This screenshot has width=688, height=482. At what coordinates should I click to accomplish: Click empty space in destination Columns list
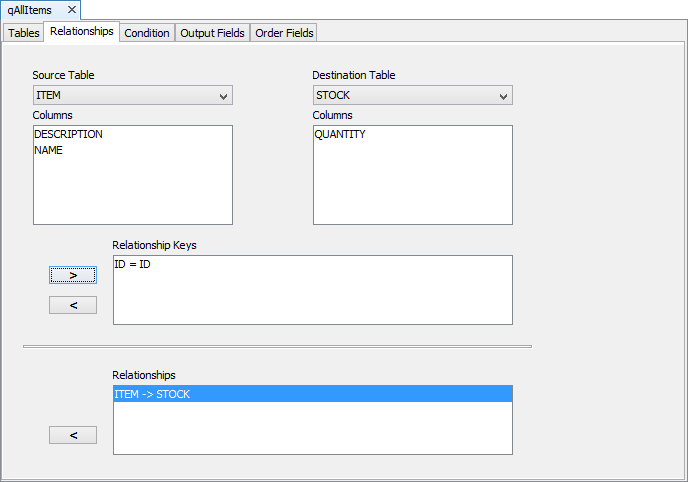click(412, 190)
